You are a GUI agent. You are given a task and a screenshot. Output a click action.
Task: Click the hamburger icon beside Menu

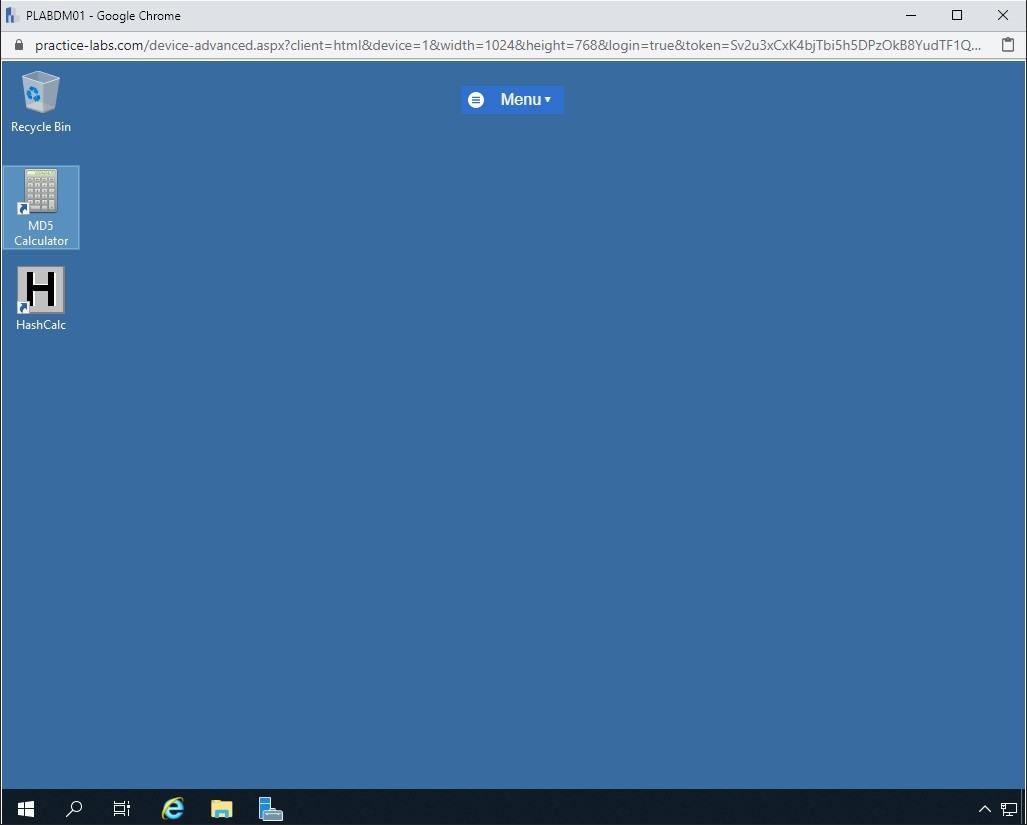tap(476, 100)
